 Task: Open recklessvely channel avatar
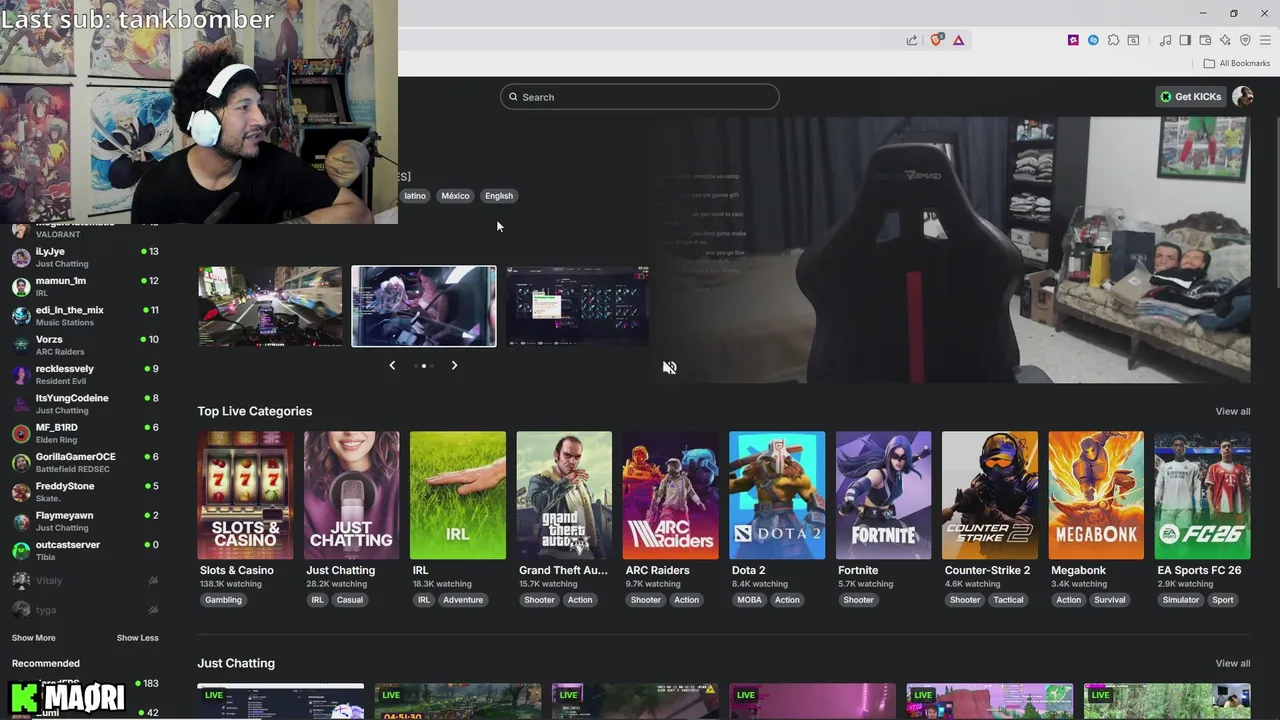point(21,375)
